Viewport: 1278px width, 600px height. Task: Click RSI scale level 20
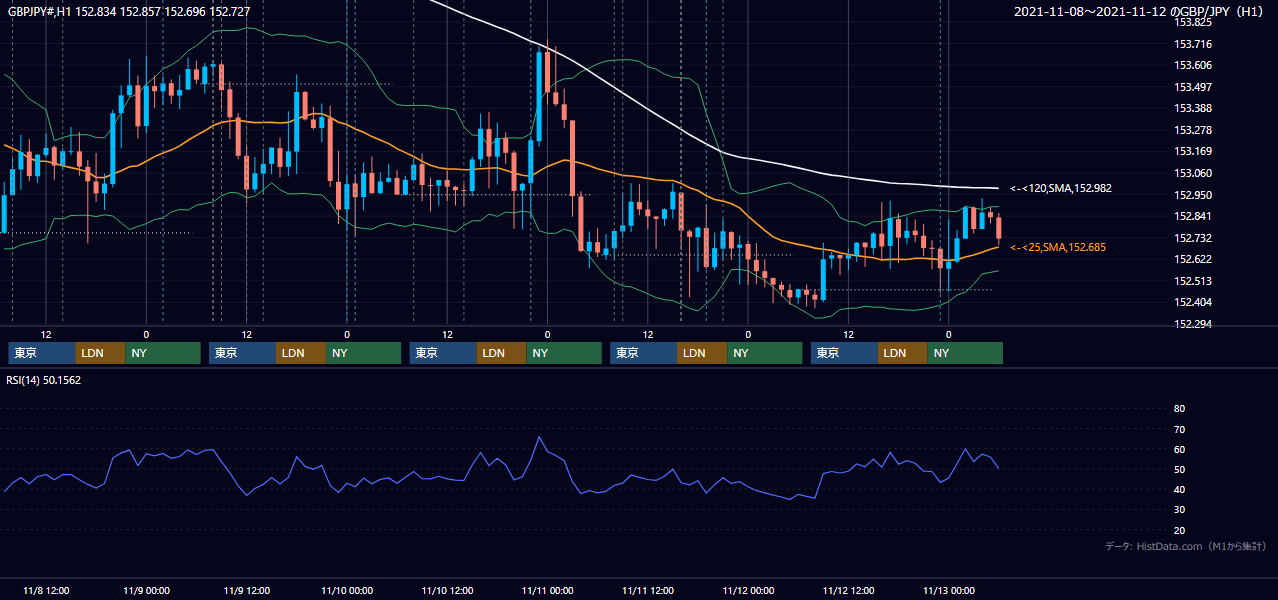[1179, 530]
